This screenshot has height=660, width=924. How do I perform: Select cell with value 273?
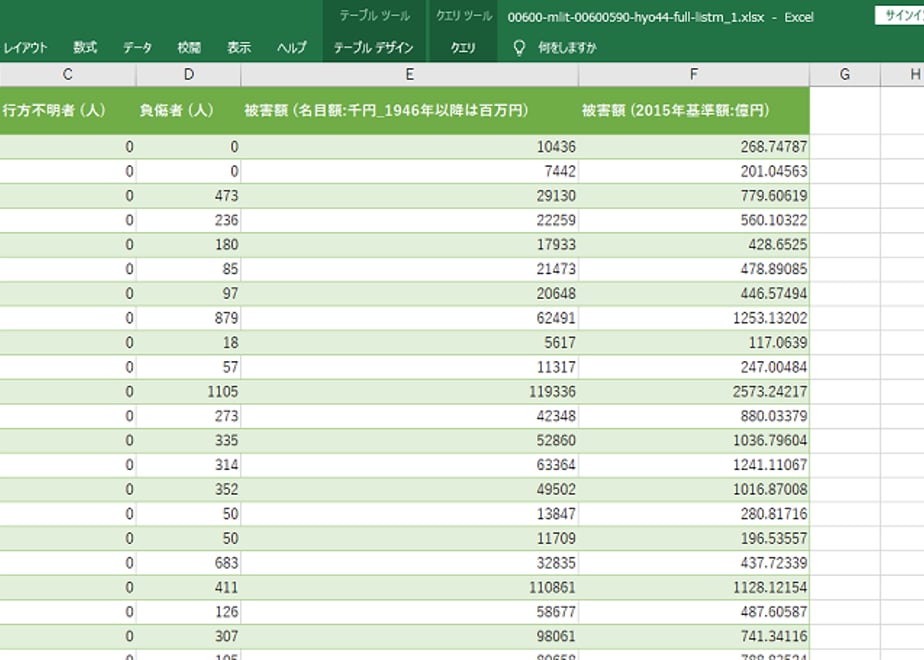[189, 416]
